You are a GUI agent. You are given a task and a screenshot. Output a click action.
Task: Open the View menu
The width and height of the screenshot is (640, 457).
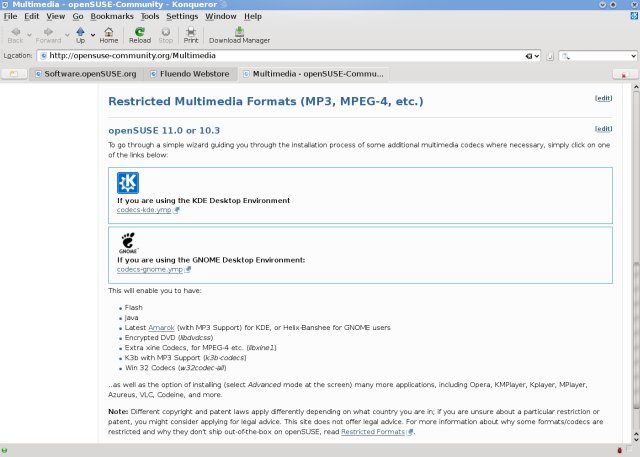pos(56,16)
